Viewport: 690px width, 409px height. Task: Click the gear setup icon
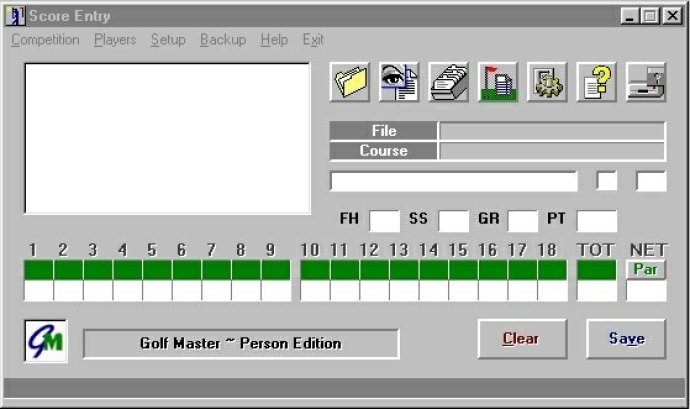coord(547,82)
